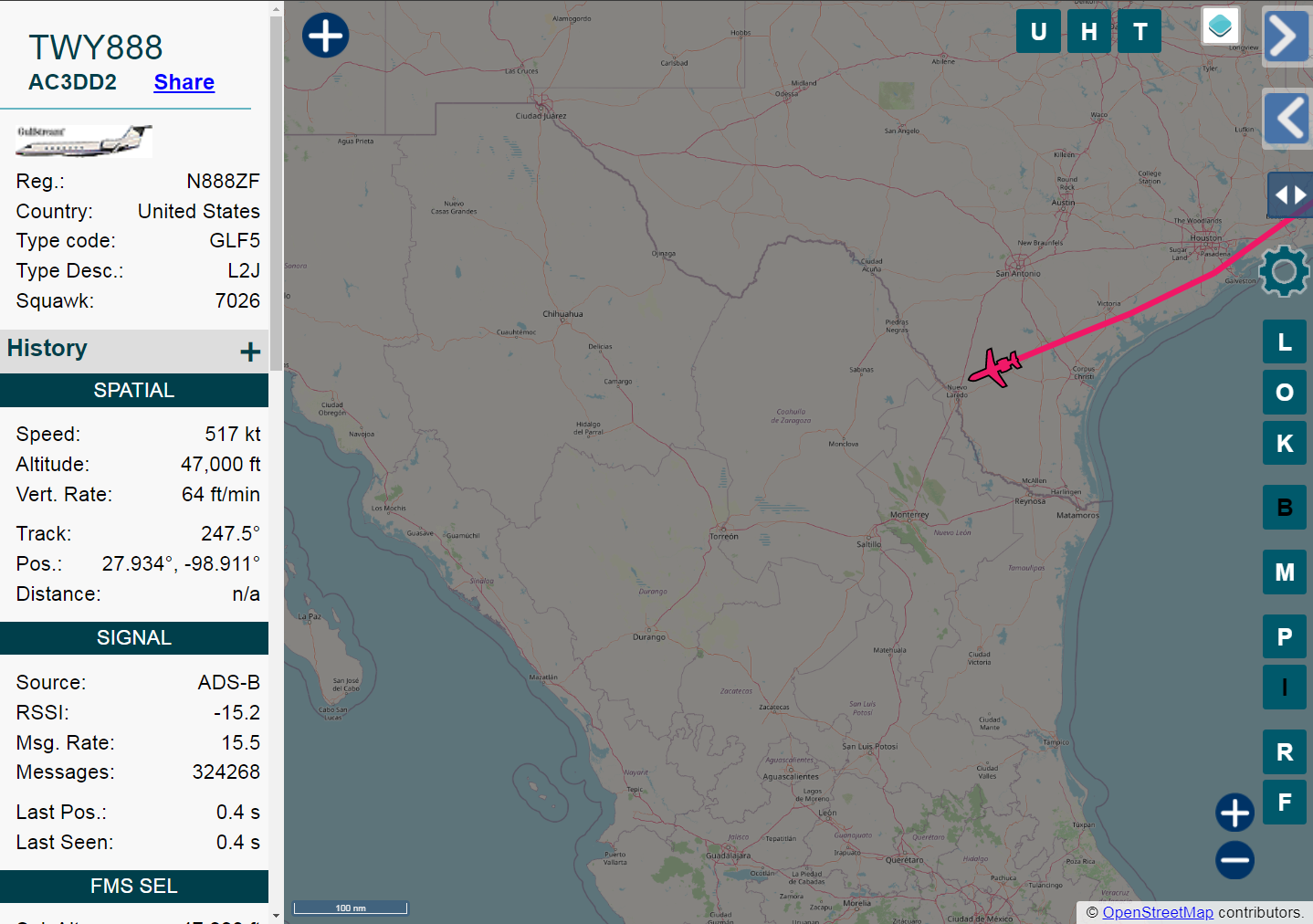1313x924 pixels.
Task: Toggle the B button on map
Action: pos(1285,508)
